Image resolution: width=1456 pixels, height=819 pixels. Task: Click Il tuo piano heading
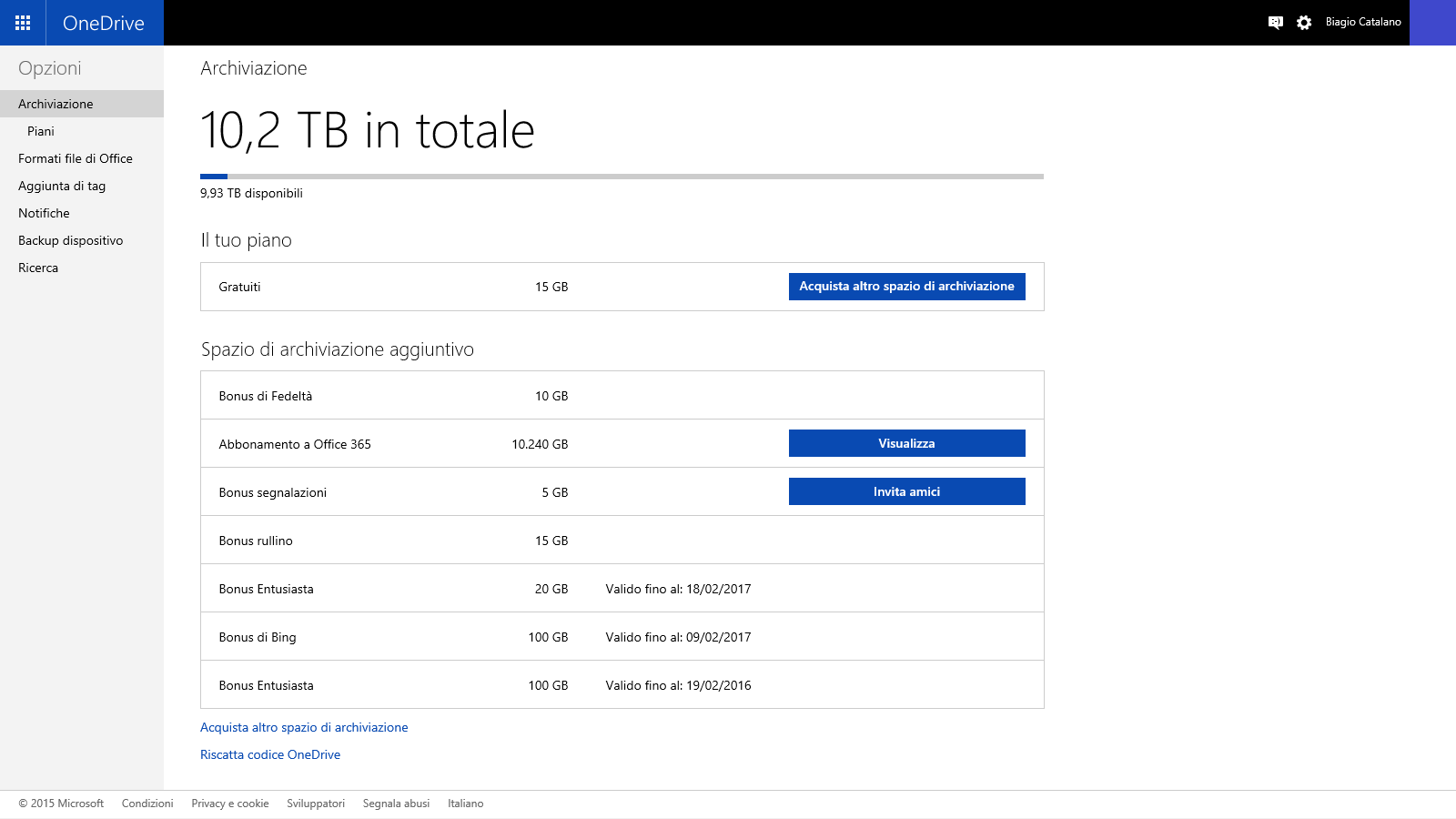pos(247,240)
